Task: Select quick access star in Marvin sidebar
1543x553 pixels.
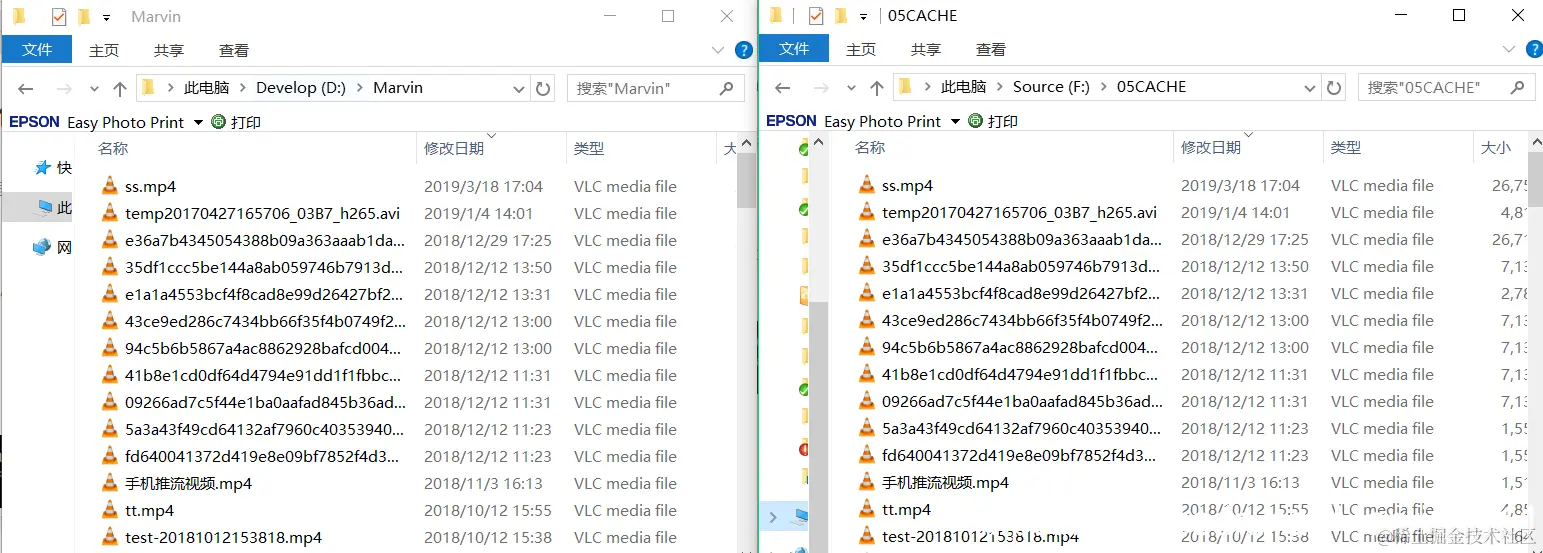Action: click(x=42, y=167)
